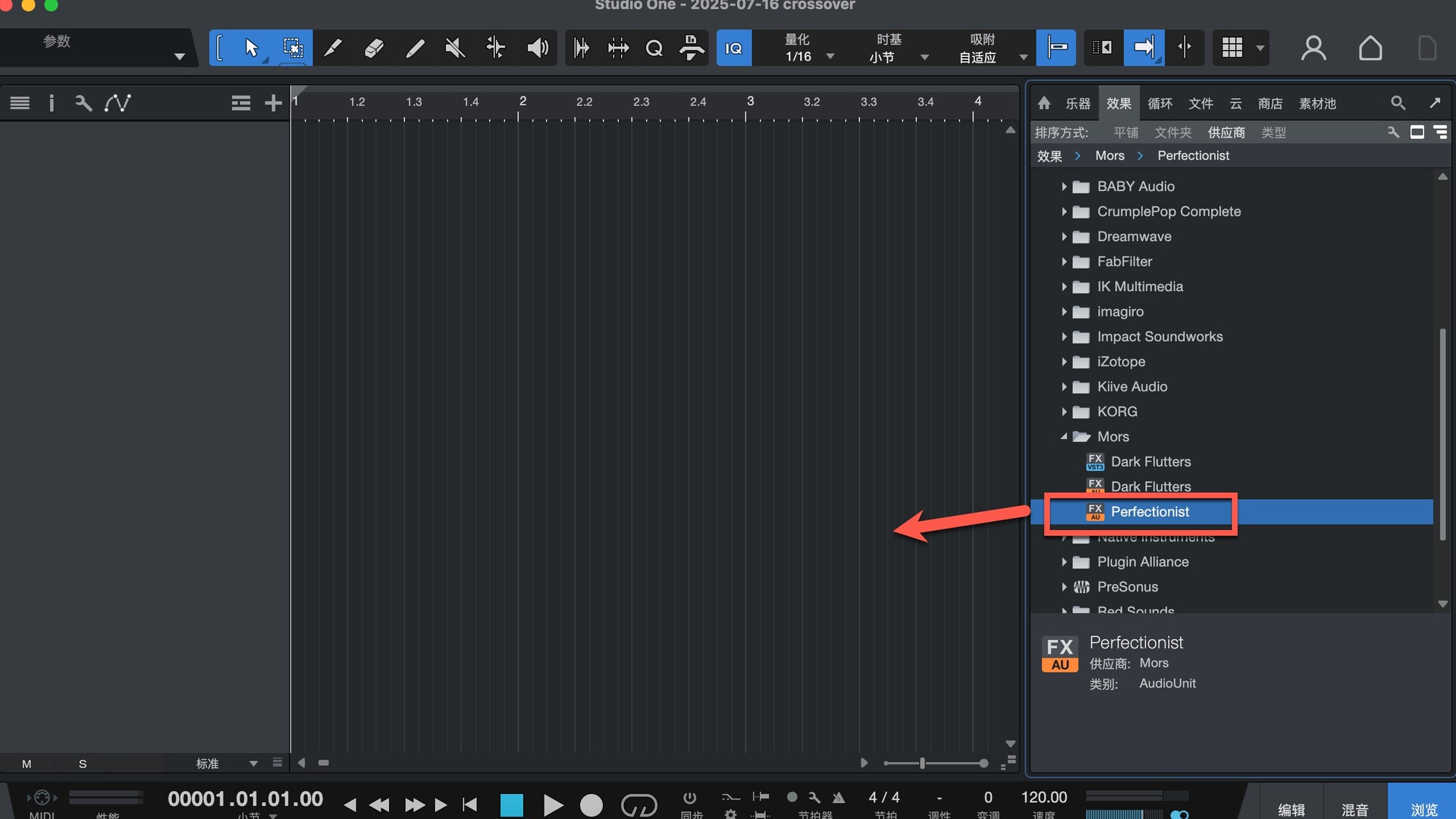Open the user account icon
The width and height of the screenshot is (1456, 819).
1313,48
